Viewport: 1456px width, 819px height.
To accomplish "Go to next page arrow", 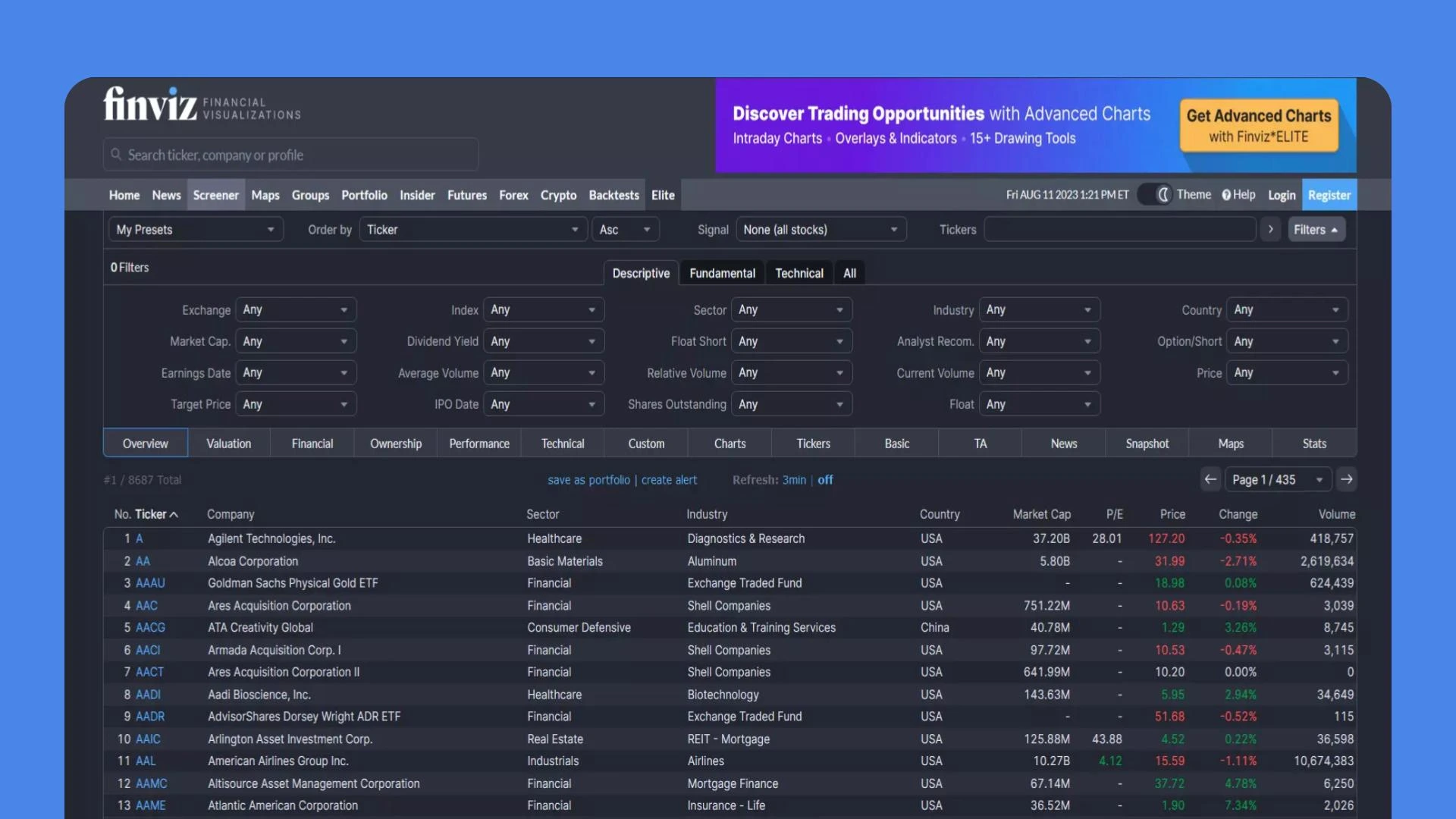I will 1347,479.
